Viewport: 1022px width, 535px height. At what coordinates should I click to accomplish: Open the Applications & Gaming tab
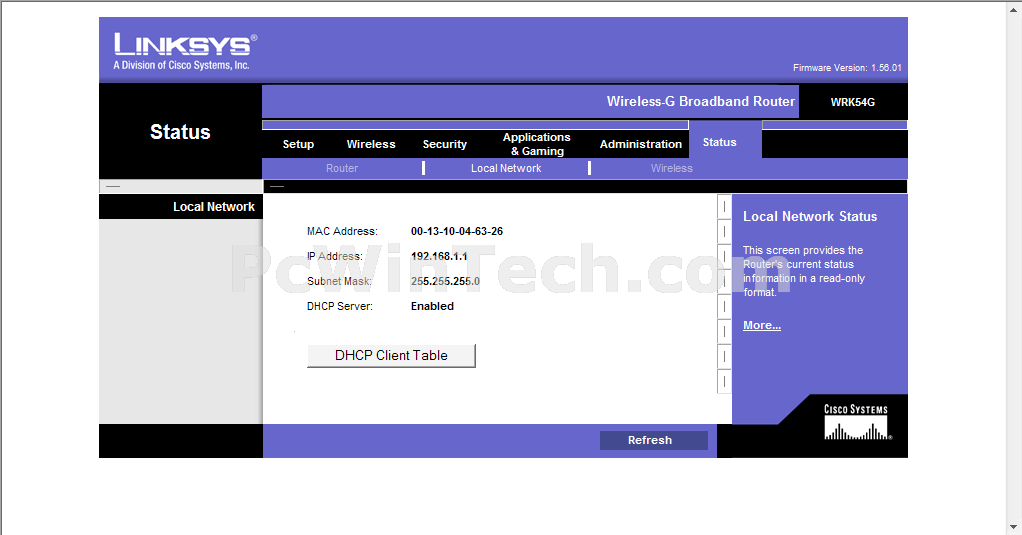537,144
